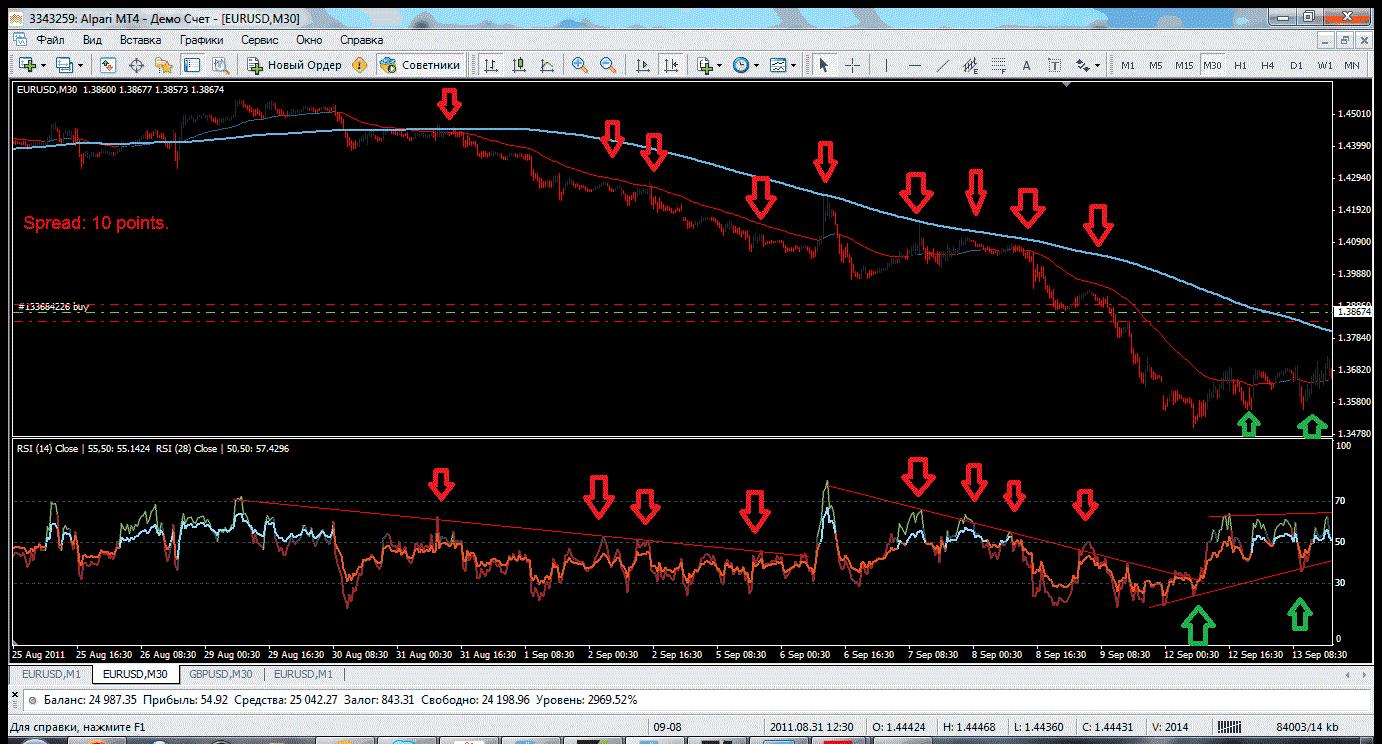This screenshot has height=744, width=1382.
Task: Open the Графики menu
Action: (202, 40)
